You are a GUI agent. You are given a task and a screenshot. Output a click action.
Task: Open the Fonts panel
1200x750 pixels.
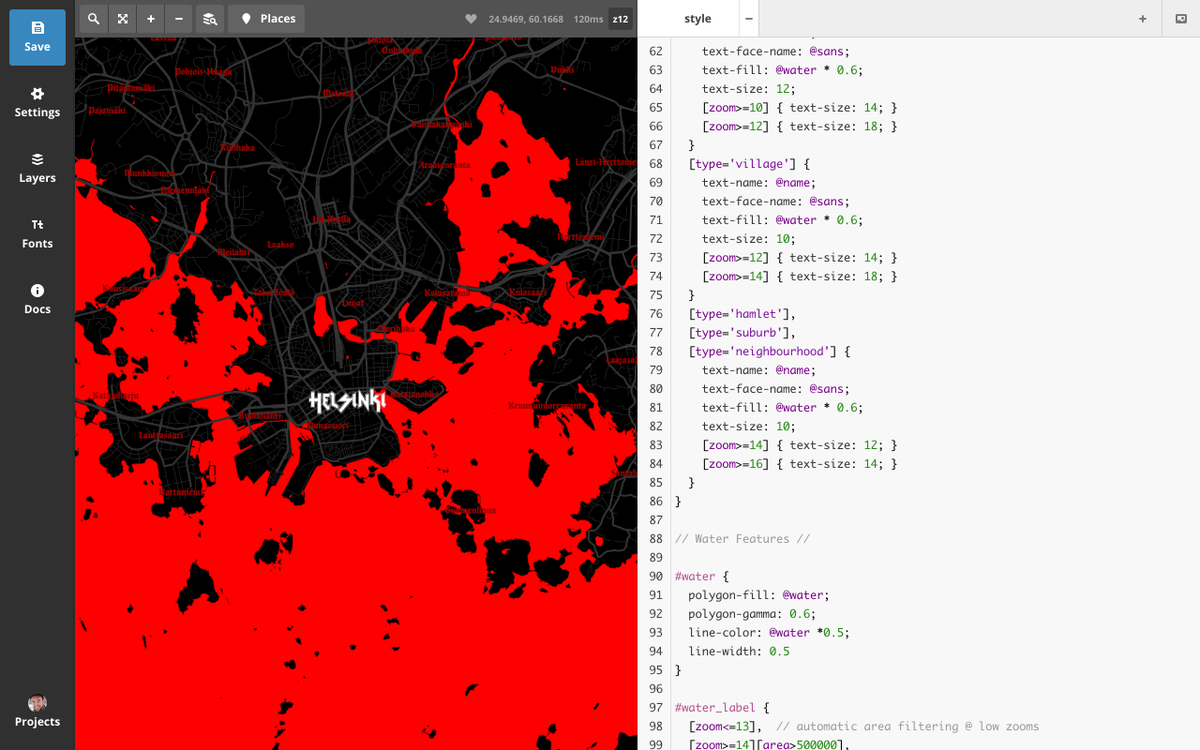(x=37, y=234)
